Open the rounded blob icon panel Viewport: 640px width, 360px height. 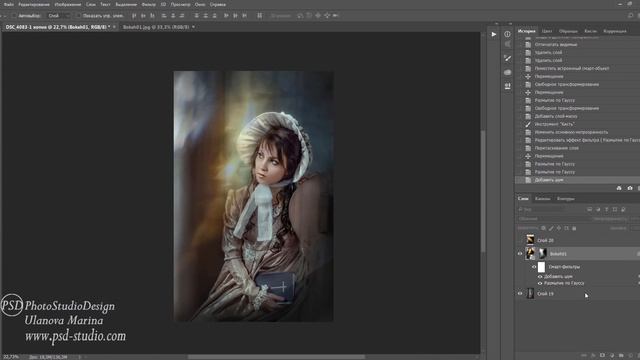pos(507,72)
